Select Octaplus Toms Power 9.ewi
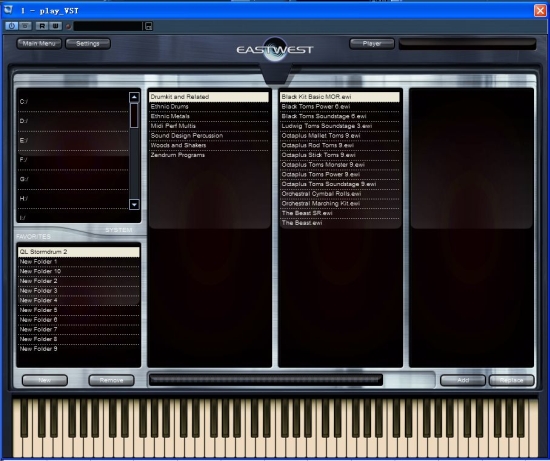 340,174
